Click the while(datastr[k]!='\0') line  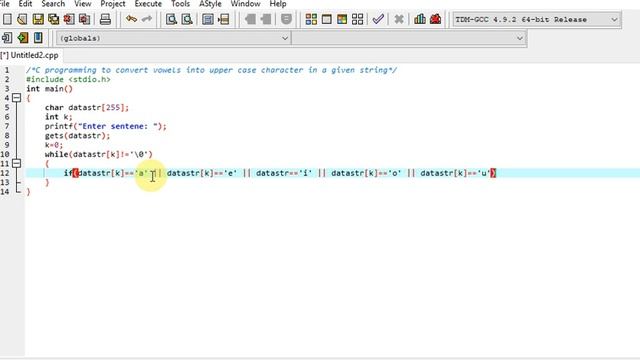click(99, 155)
